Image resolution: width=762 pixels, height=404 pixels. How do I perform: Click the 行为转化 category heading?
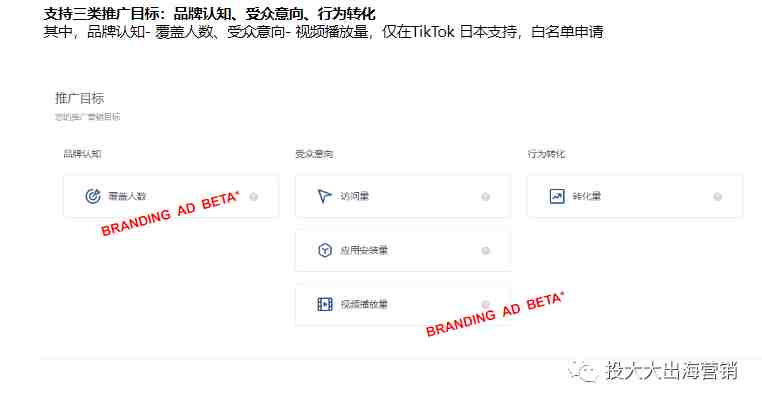point(546,154)
